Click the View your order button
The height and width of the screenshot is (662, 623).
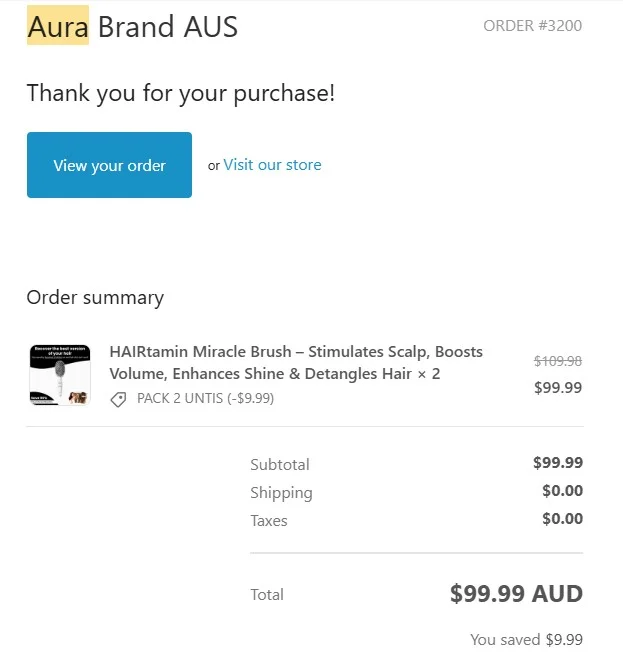coord(109,165)
